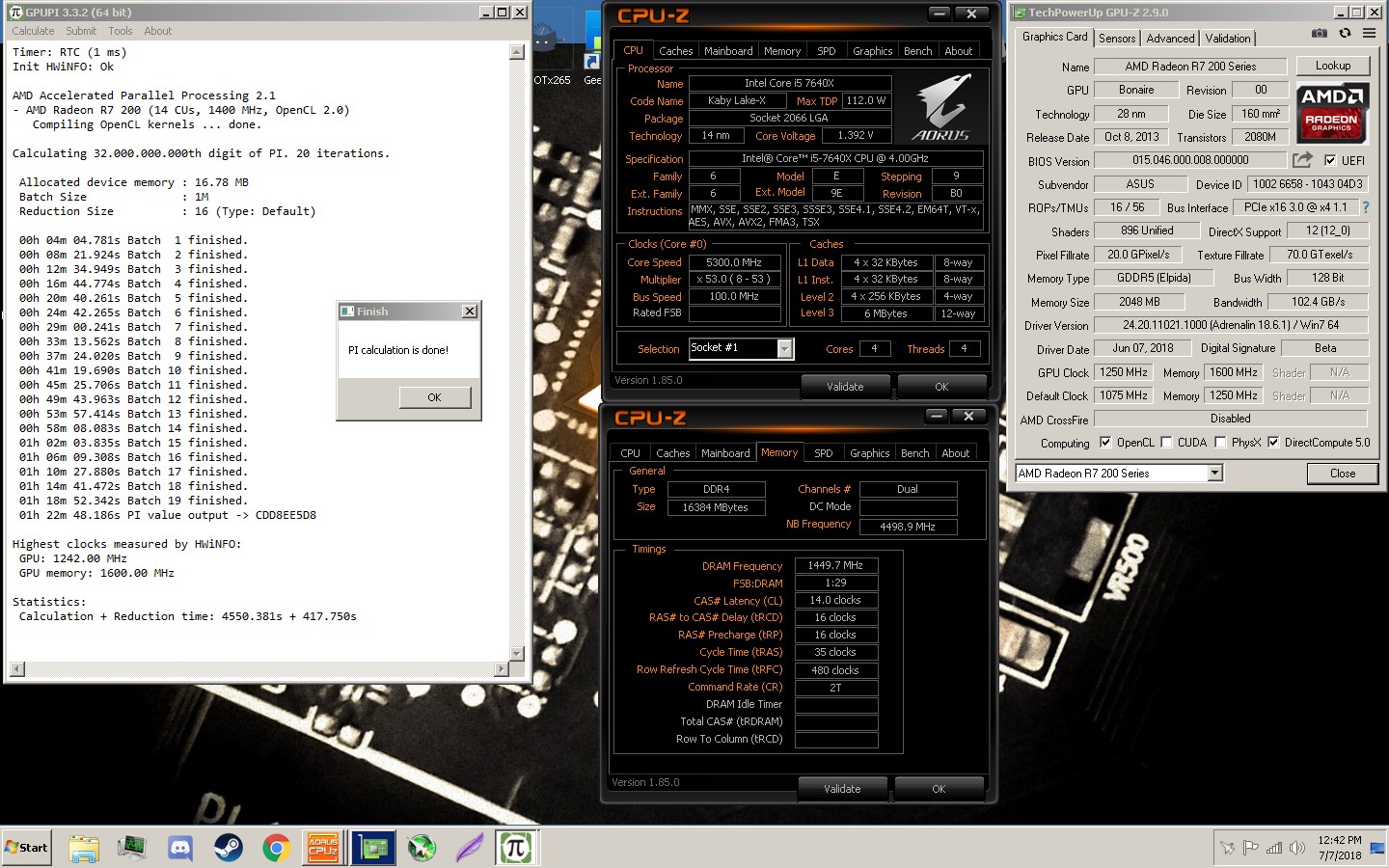This screenshot has height=868, width=1389.
Task: Take a GPU-Z screenshot with the camera icon
Action: (x=1320, y=34)
